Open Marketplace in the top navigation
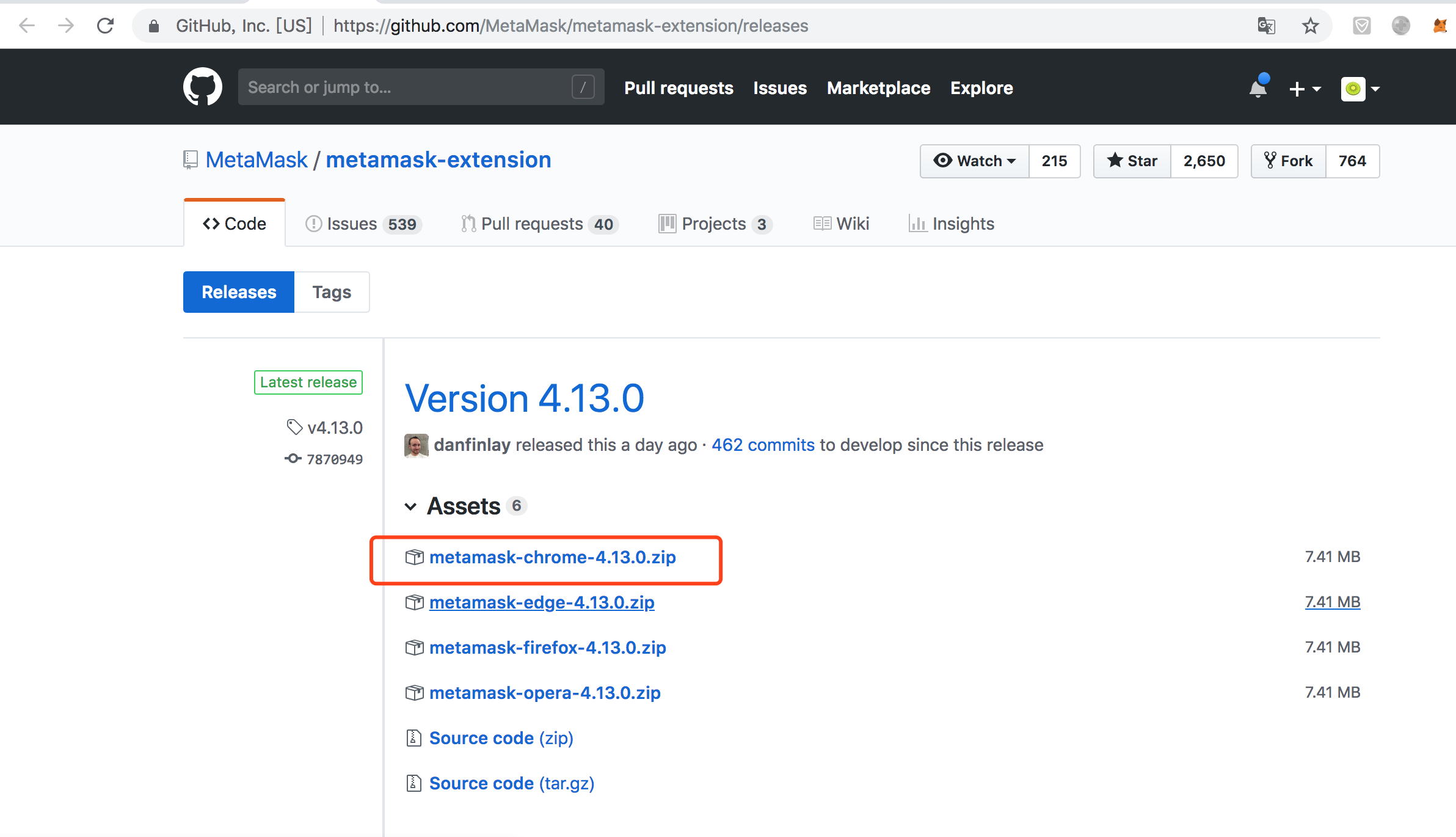1456x837 pixels. [x=878, y=88]
